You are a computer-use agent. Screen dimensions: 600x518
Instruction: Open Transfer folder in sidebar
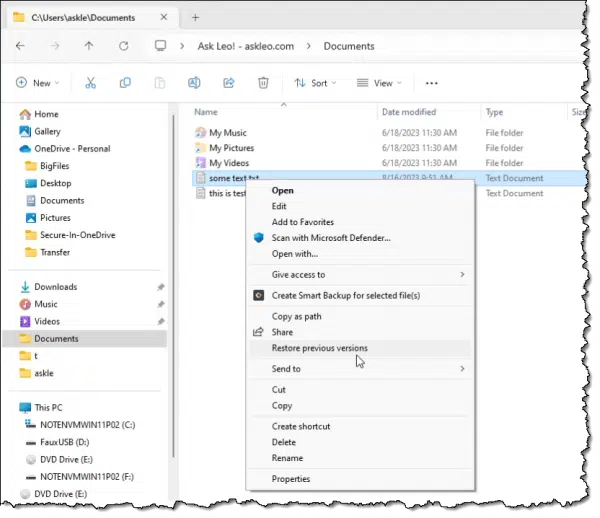55,252
